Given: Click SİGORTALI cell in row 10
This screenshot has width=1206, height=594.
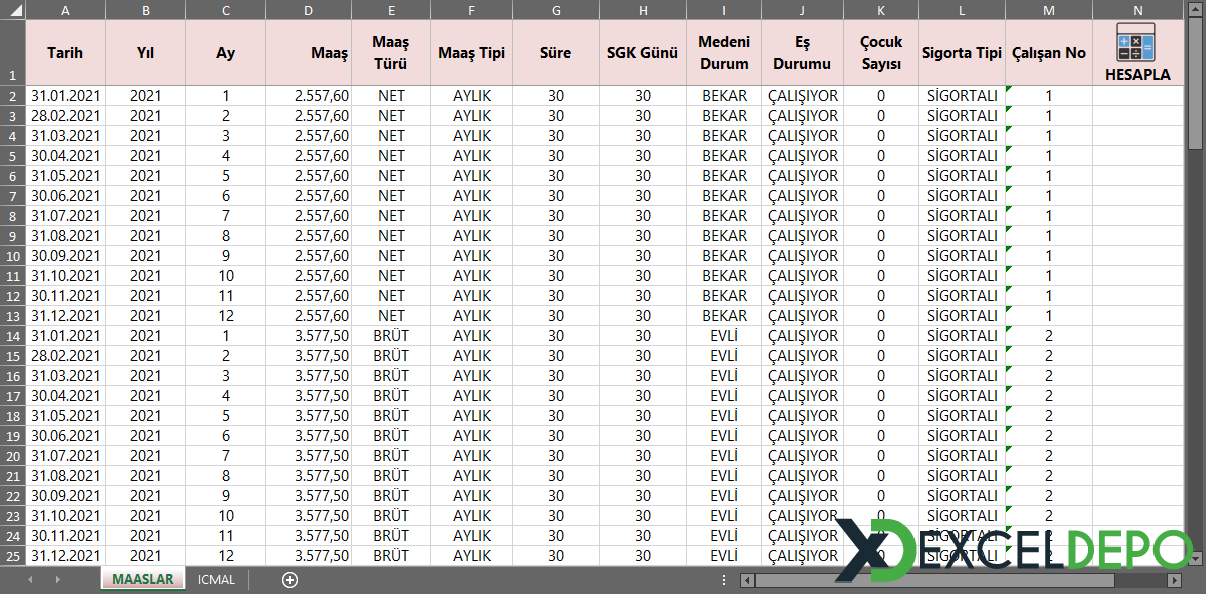Looking at the screenshot, I should coord(962,256).
